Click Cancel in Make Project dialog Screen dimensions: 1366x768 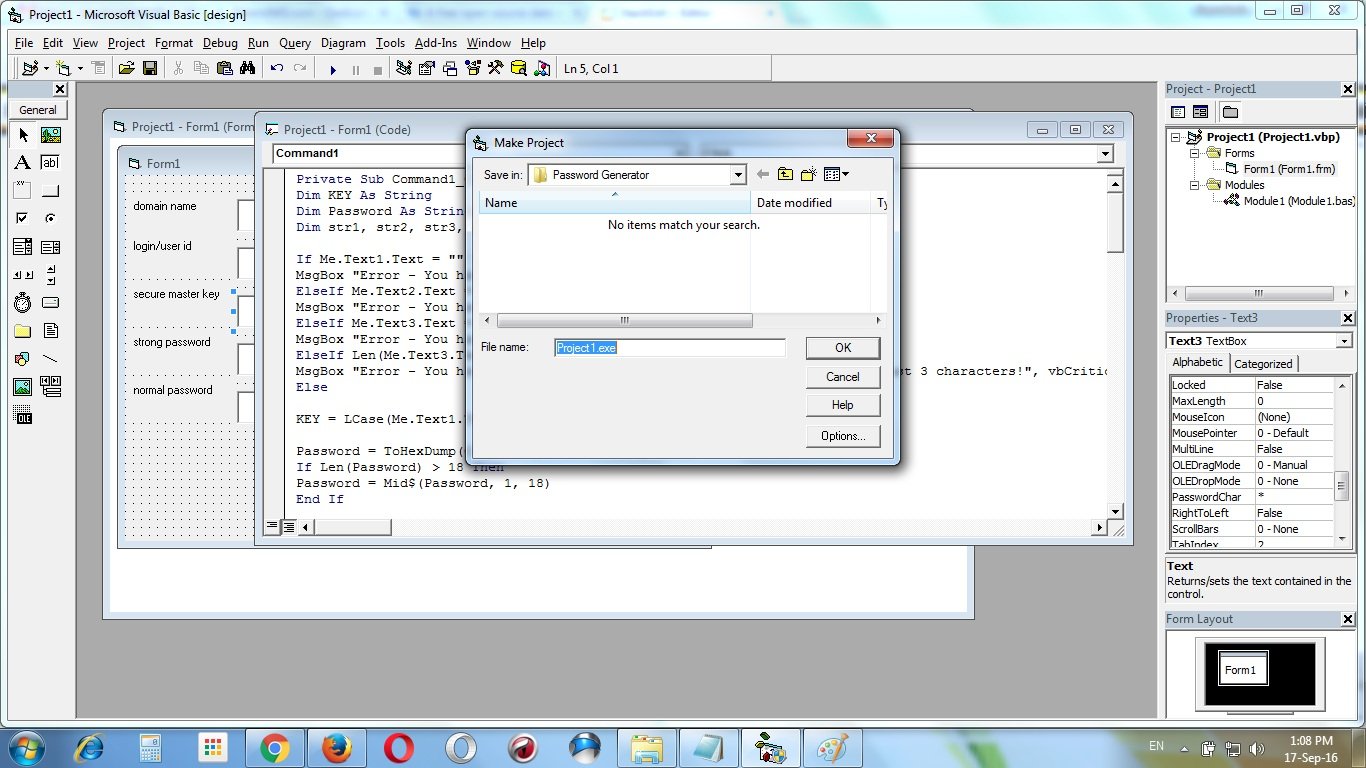click(x=843, y=377)
